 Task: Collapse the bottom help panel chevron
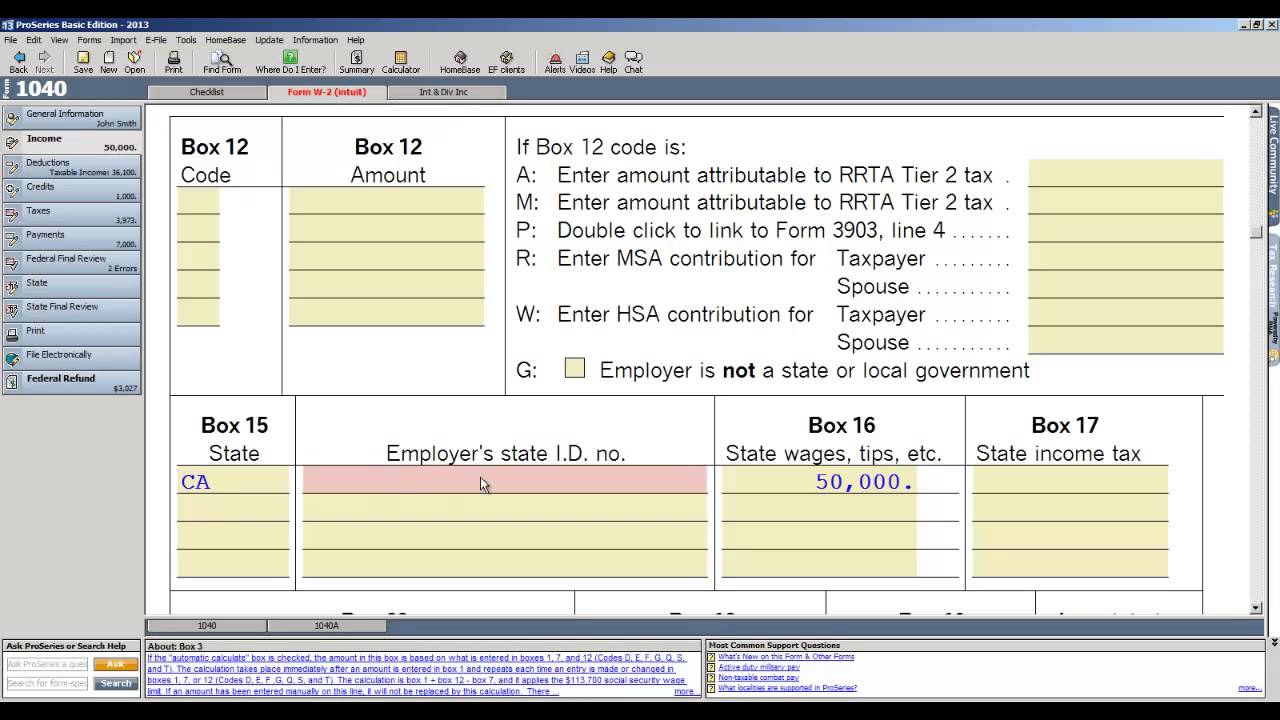coord(1273,642)
